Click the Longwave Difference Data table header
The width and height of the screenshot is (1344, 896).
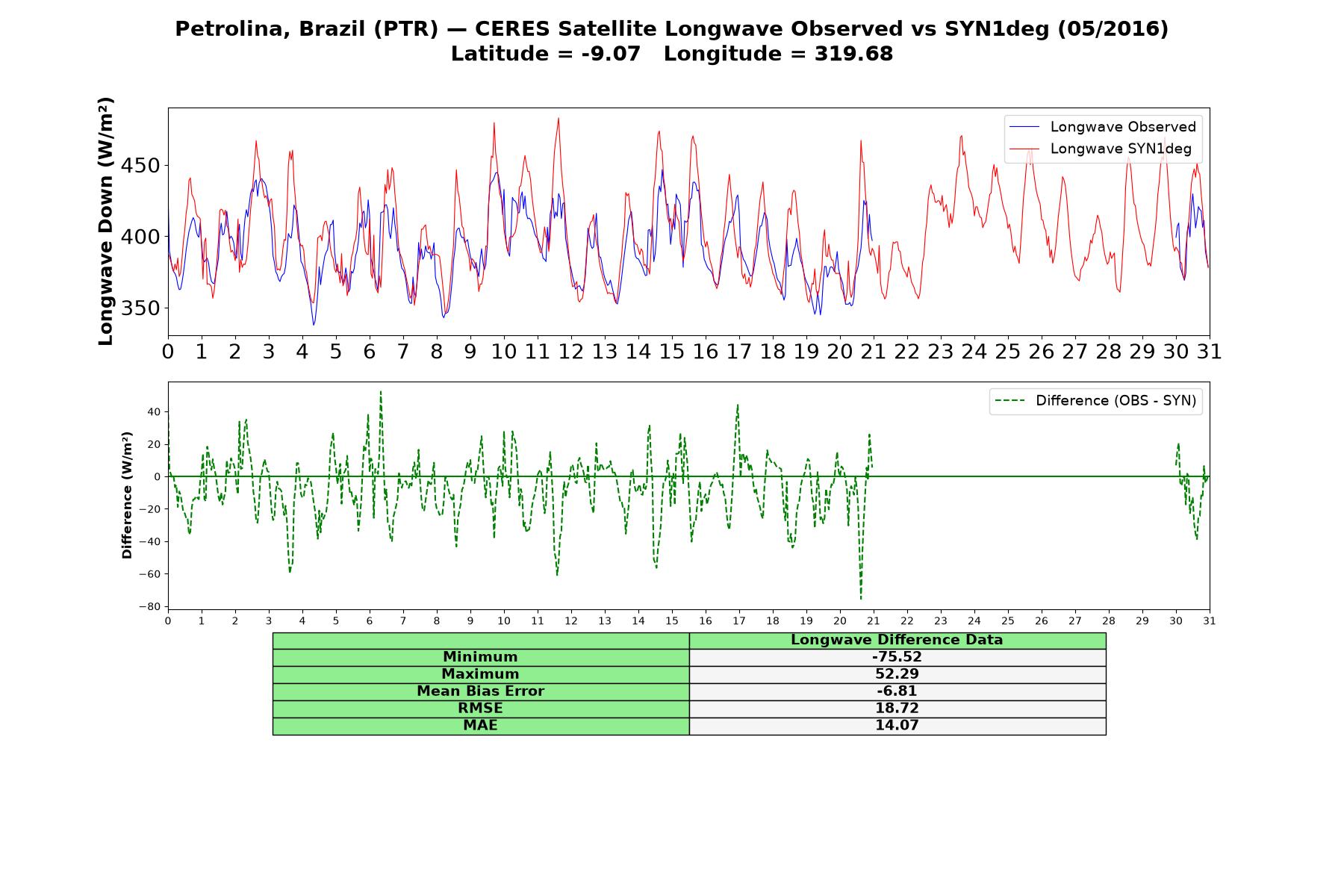897,640
